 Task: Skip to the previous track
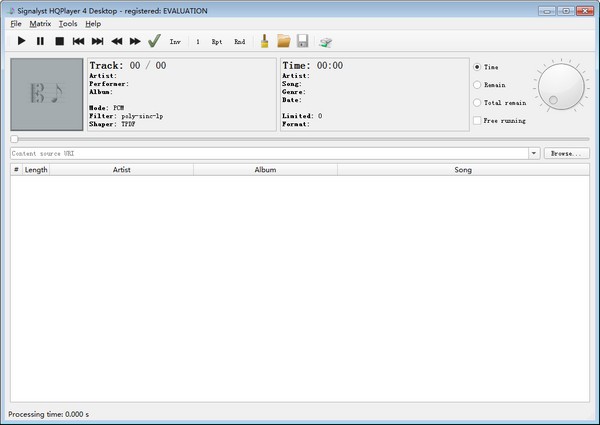78,41
